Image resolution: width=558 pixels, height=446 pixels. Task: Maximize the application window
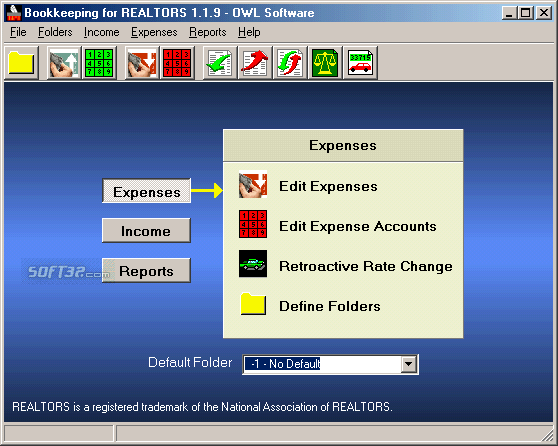pos(526,13)
